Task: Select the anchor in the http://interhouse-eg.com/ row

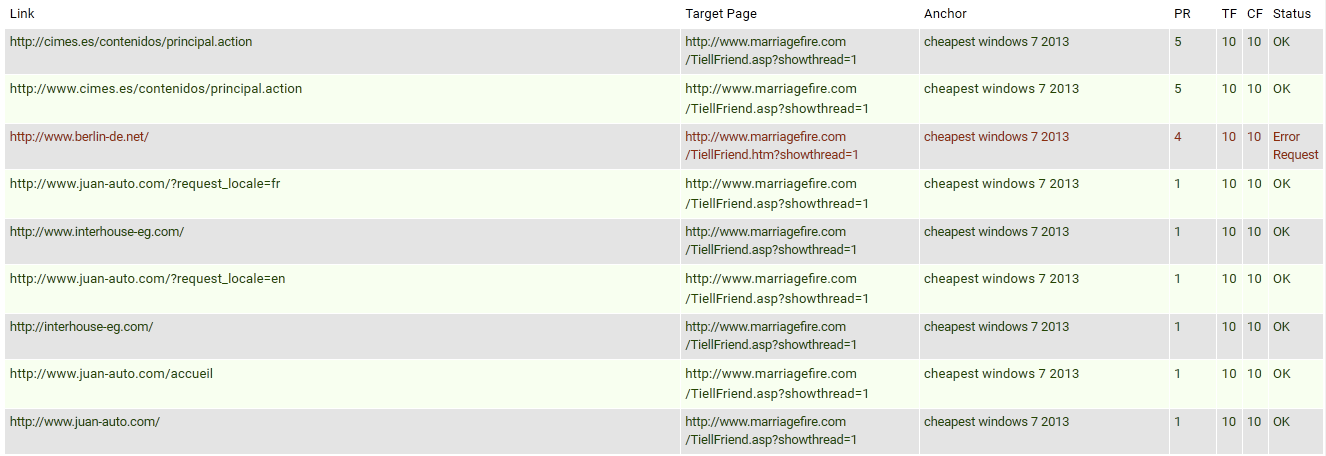Action: (996, 327)
